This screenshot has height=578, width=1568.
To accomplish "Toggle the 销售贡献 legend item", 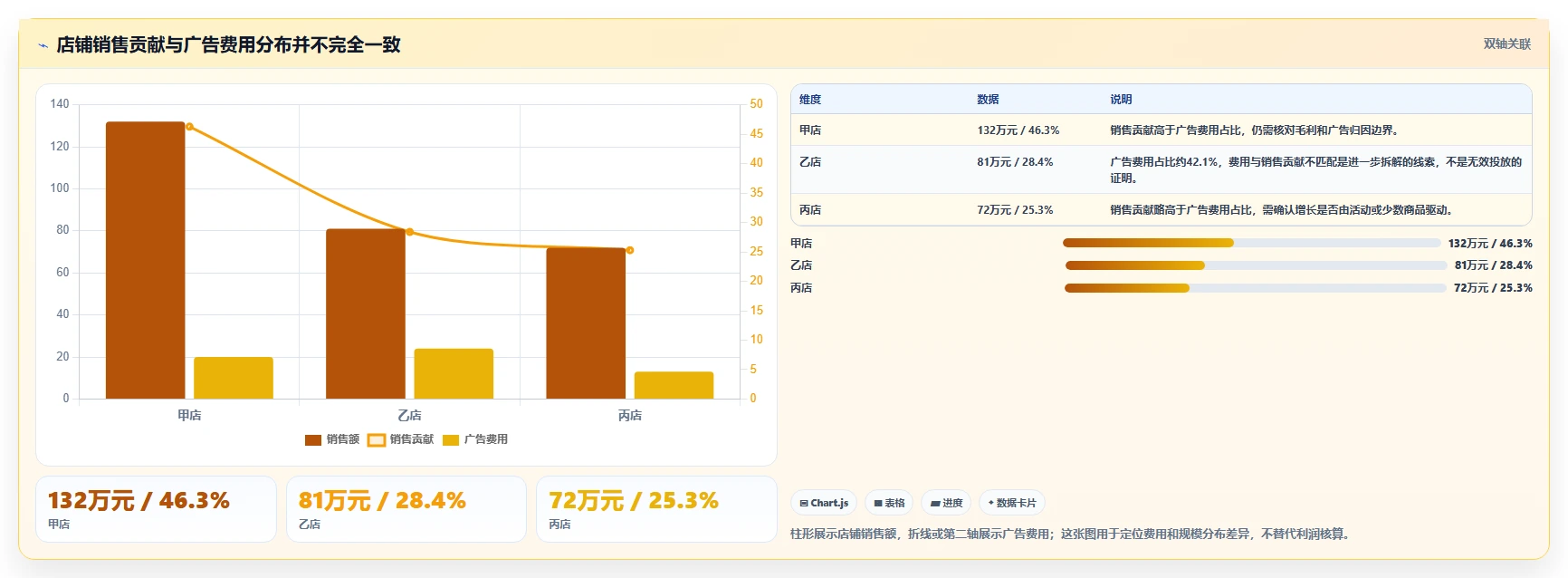I will click(401, 439).
